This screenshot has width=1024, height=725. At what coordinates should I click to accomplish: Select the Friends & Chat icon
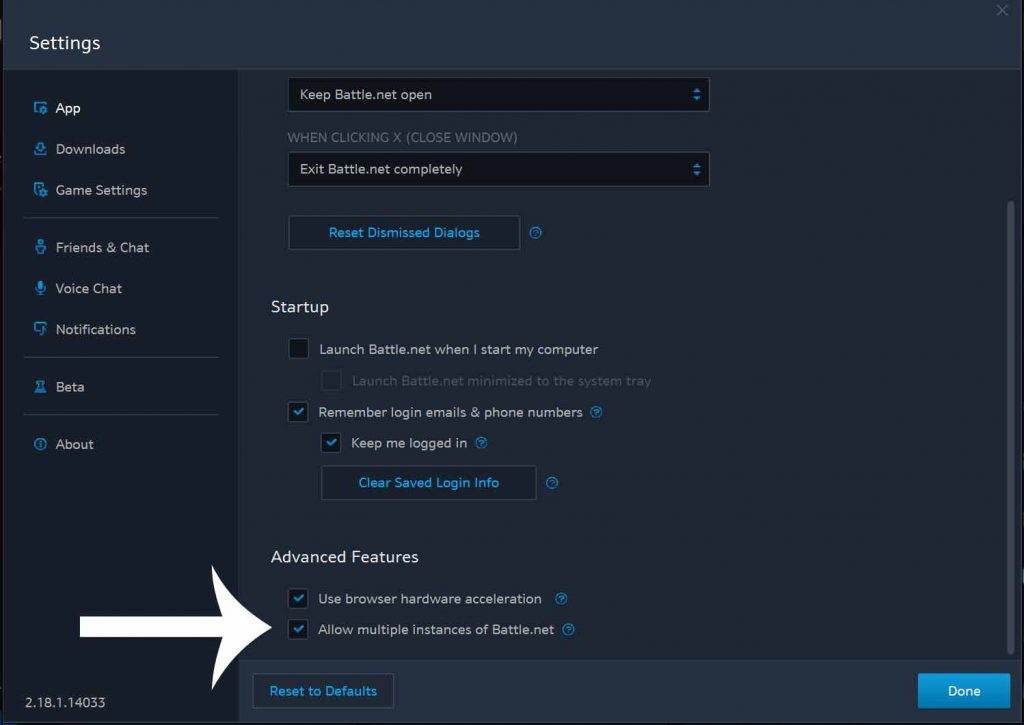pyautogui.click(x=42, y=247)
